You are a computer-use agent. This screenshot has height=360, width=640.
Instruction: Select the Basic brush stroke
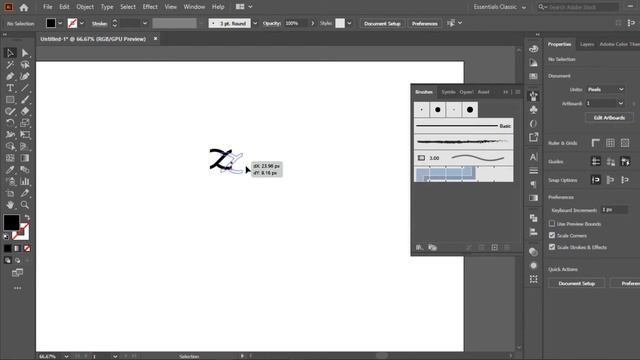464,126
